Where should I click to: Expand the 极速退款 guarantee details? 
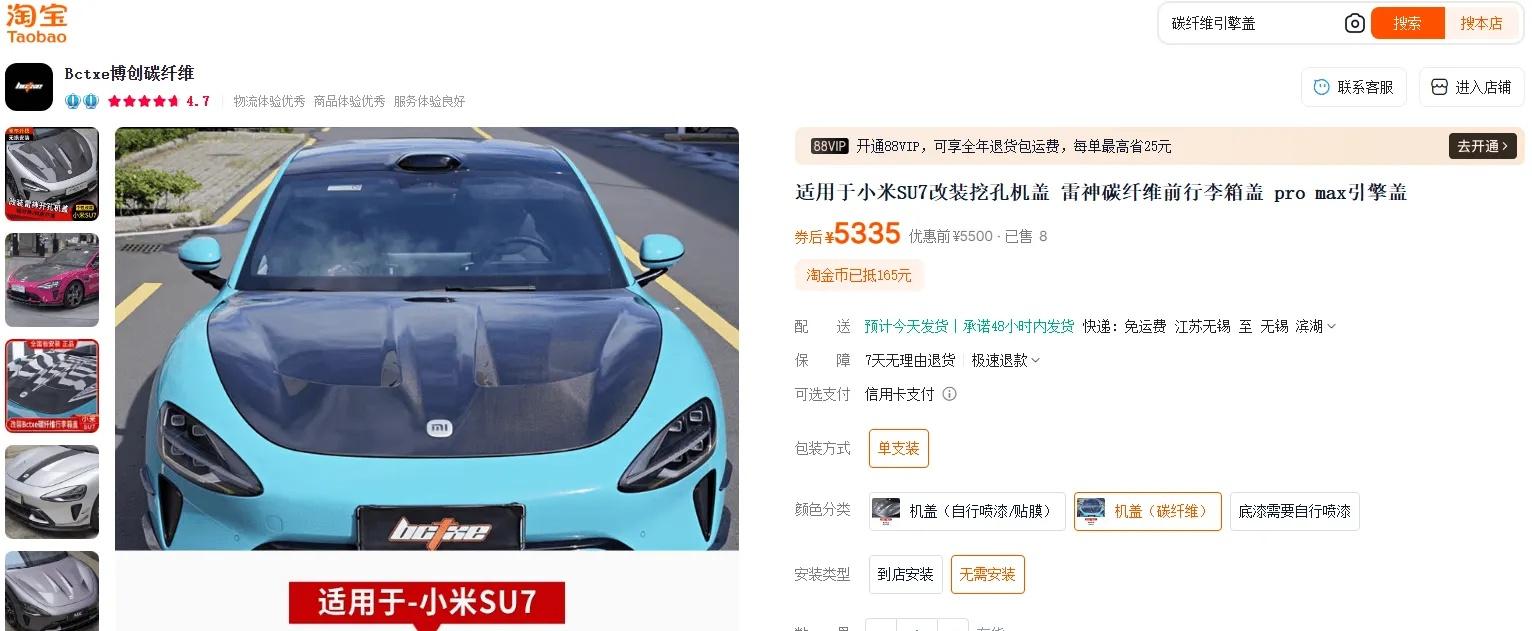1006,360
